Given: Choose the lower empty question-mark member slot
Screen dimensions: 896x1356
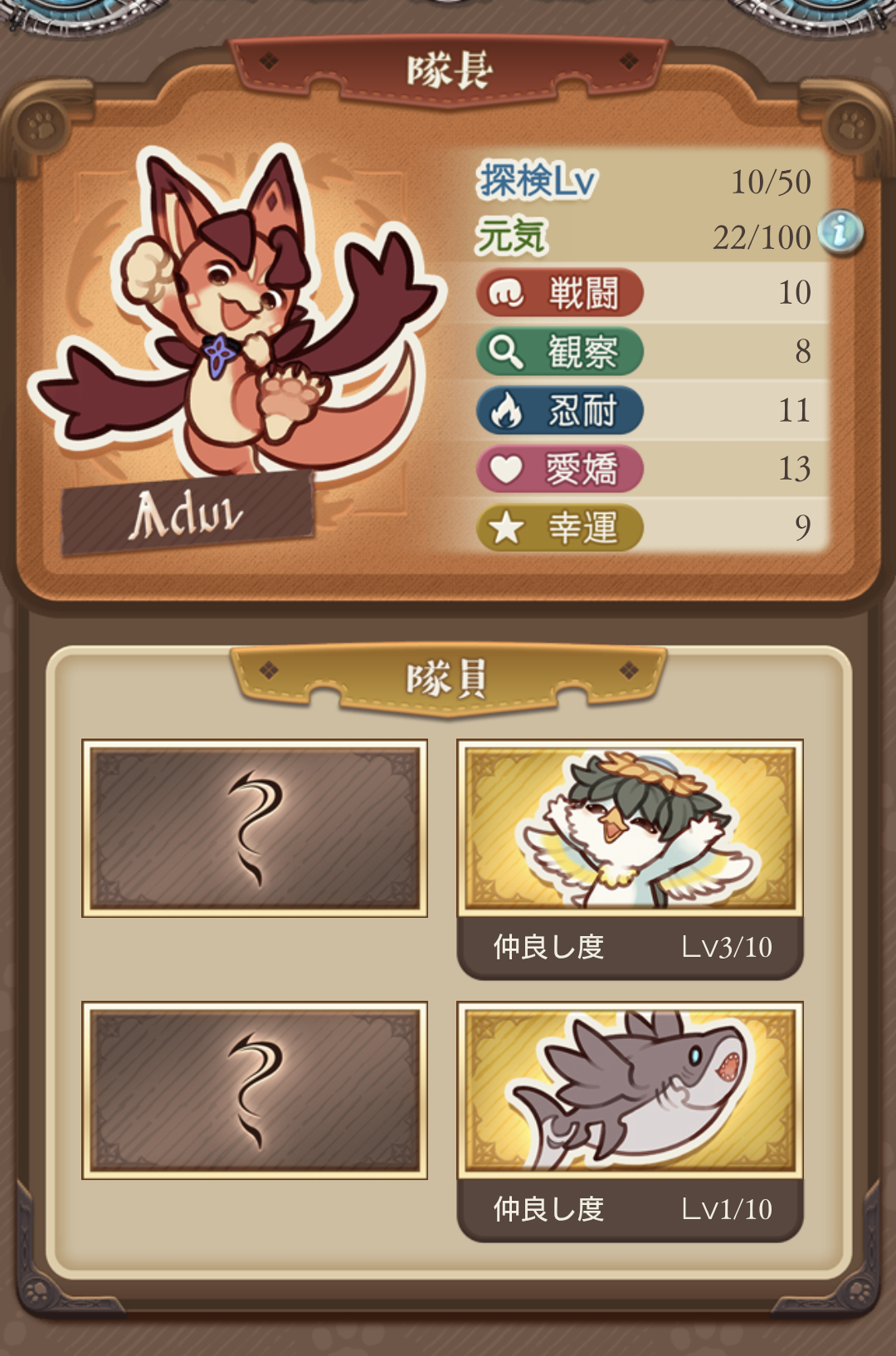Looking at the screenshot, I should click(x=255, y=1090).
